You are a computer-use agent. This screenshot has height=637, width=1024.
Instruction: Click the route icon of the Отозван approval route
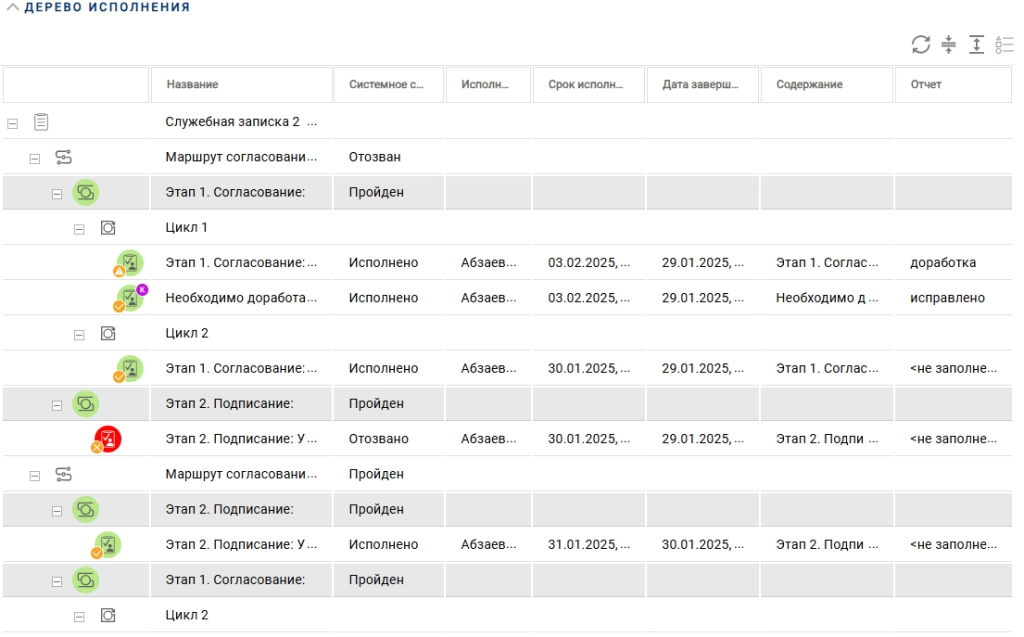click(x=65, y=156)
